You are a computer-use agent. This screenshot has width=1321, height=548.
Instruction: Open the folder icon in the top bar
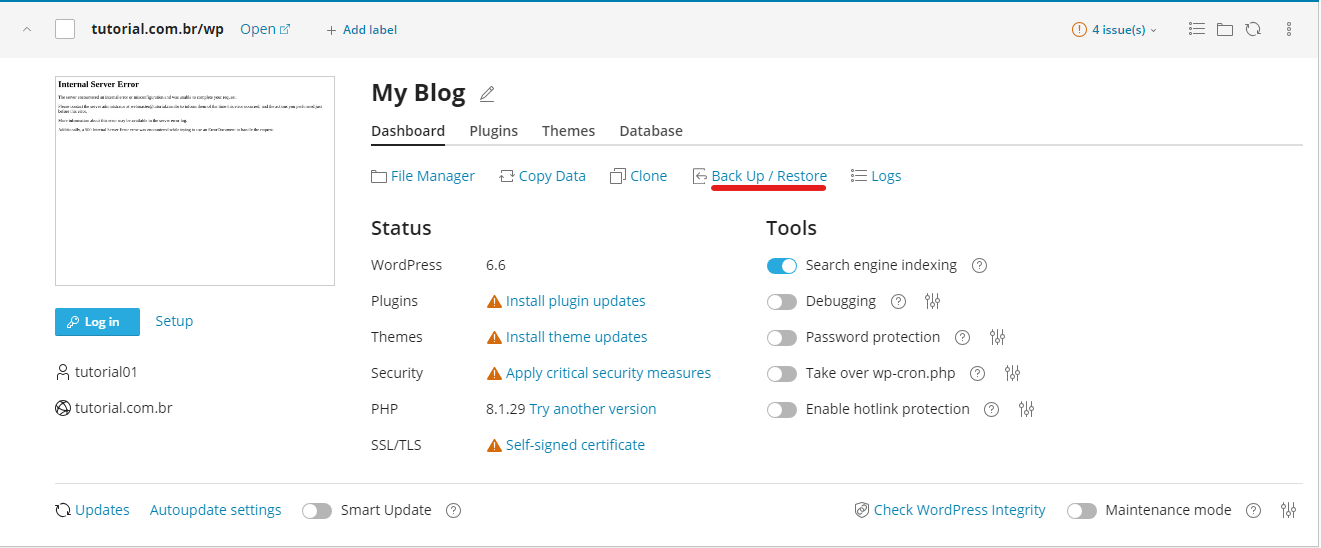tap(1225, 30)
